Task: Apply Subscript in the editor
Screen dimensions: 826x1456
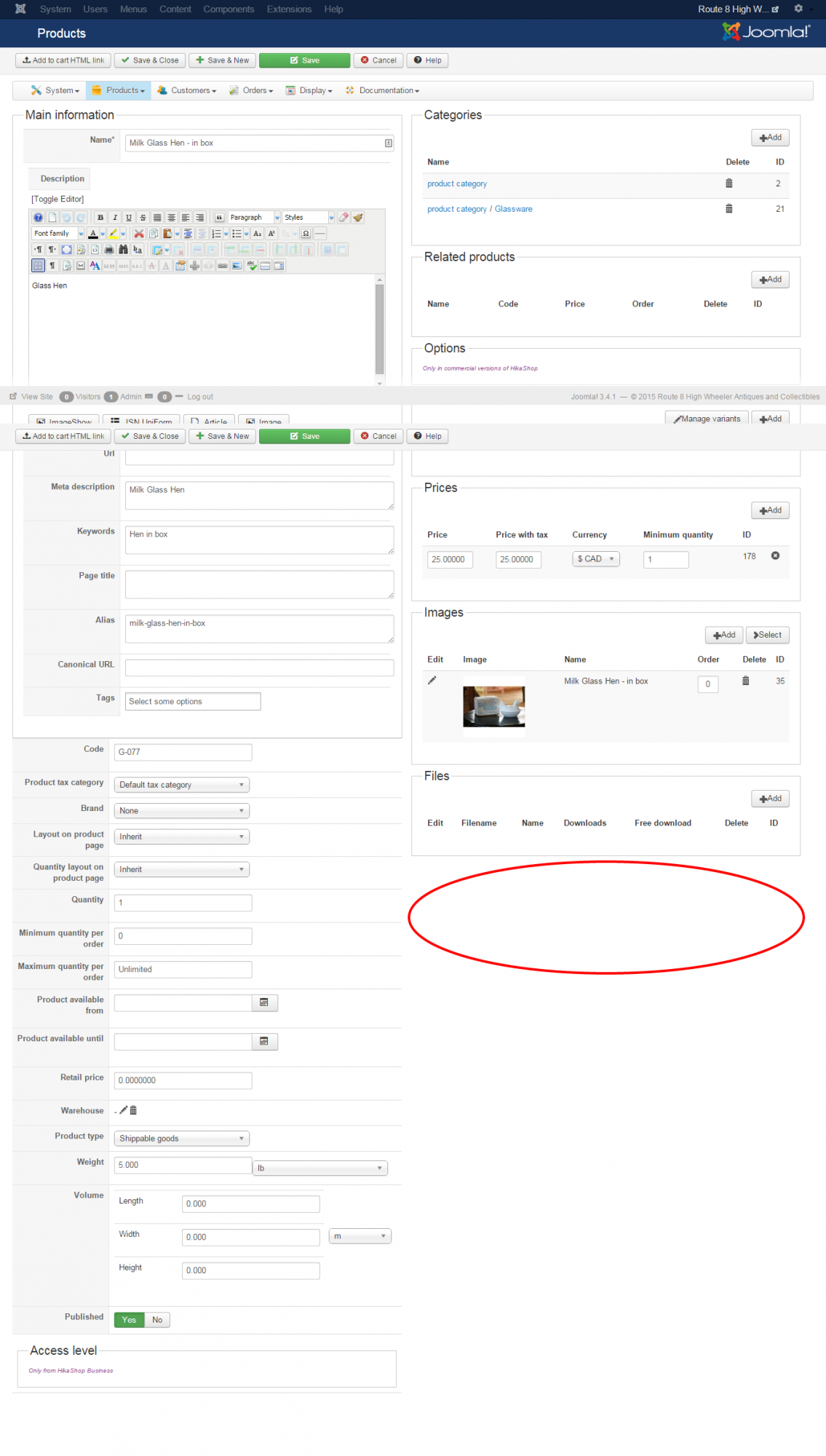Action: pos(257,234)
